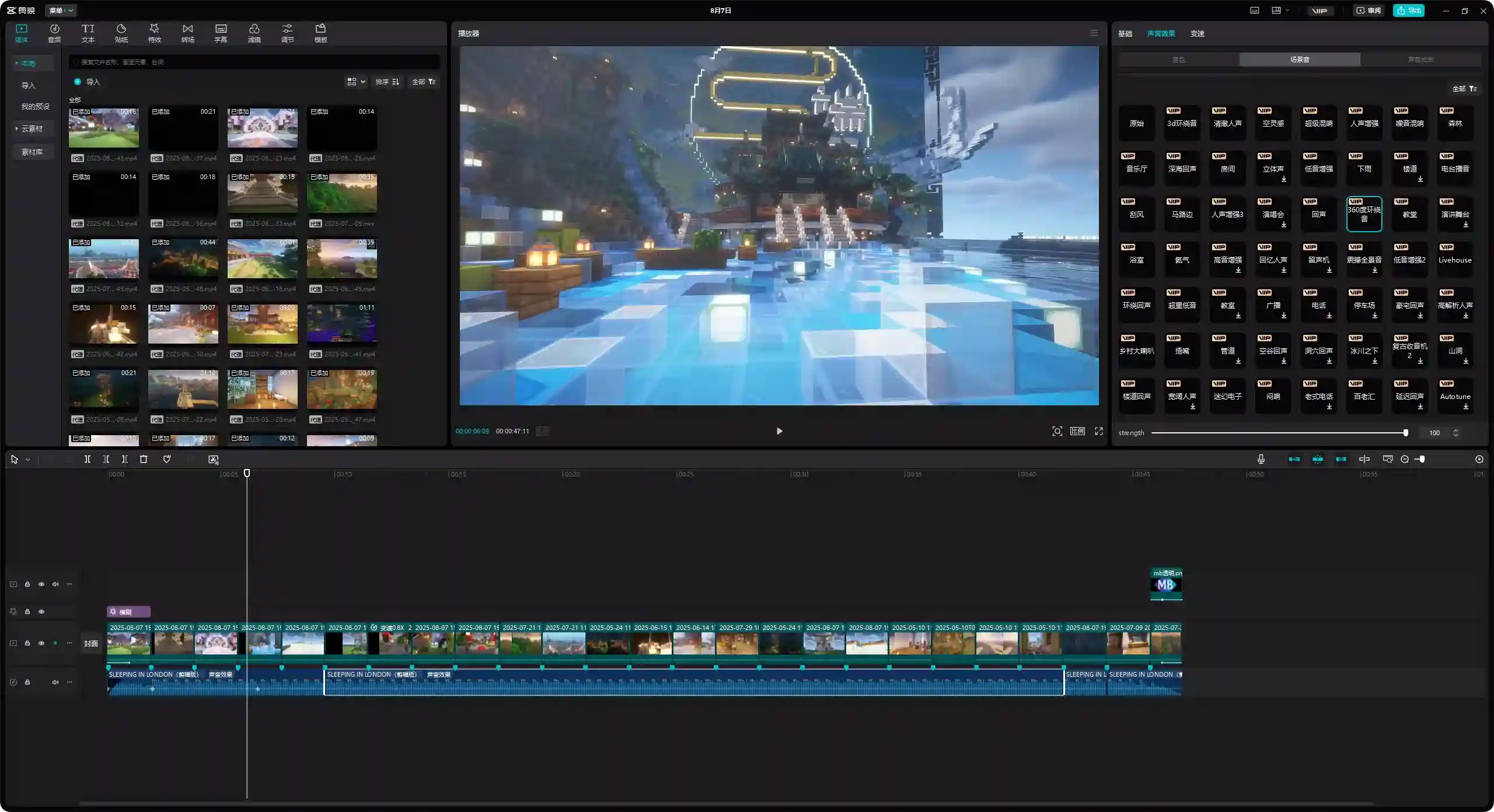Viewport: 1494px width, 812px height.
Task: Click the player zoom focus icon
Action: tap(1057, 431)
